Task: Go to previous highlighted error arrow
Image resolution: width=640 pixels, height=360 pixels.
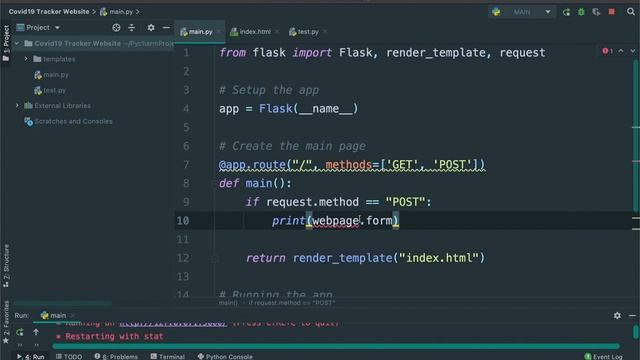Action: pyautogui.click(x=621, y=51)
